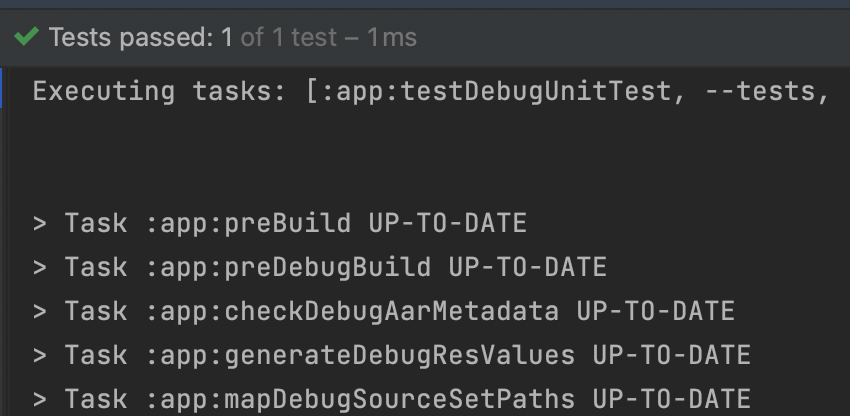Screen dimensions: 850x416
Task: Click the blue marker on the left gutter
Action: pyautogui.click(x=2, y=88)
